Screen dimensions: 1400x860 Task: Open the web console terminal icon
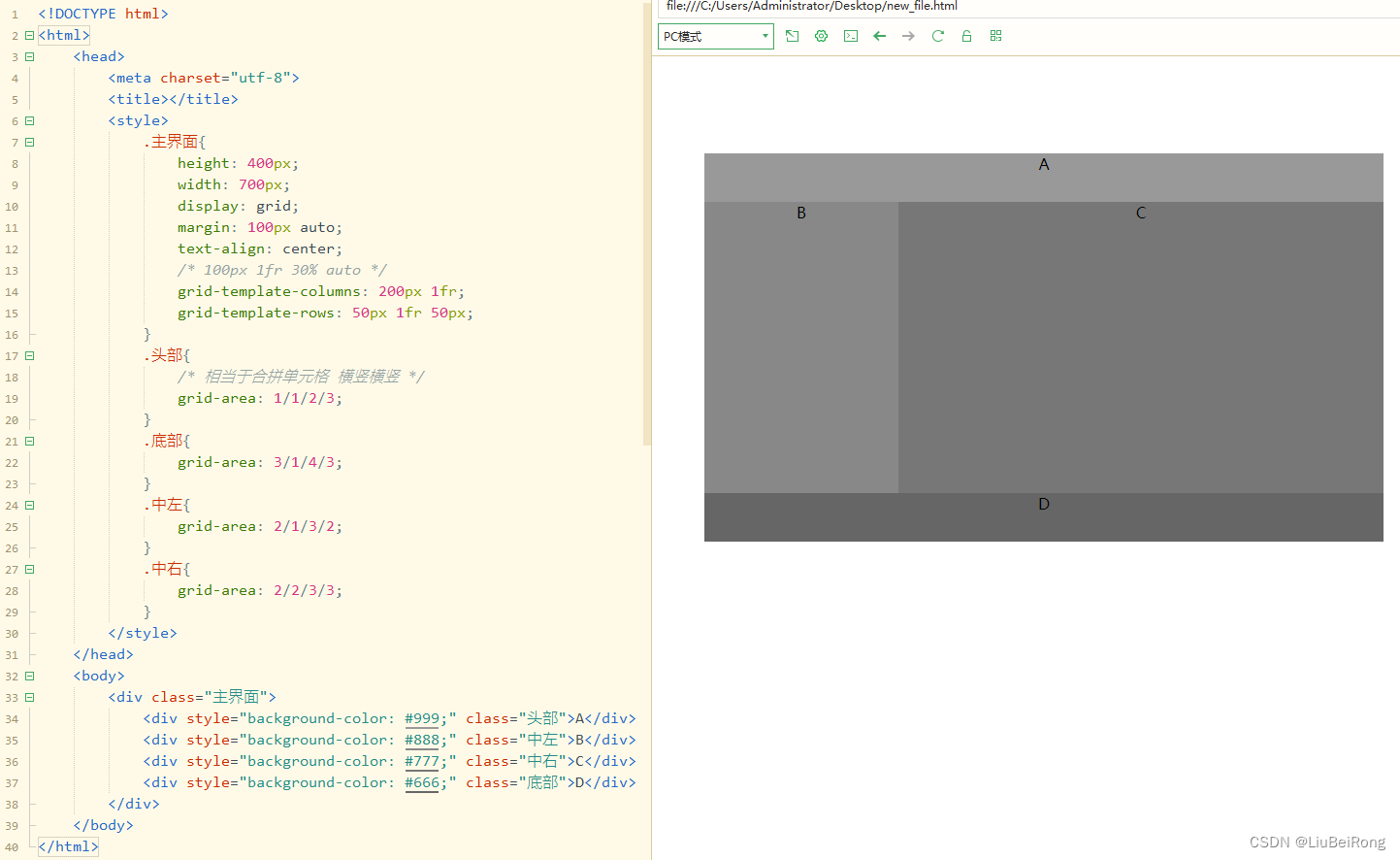point(851,36)
